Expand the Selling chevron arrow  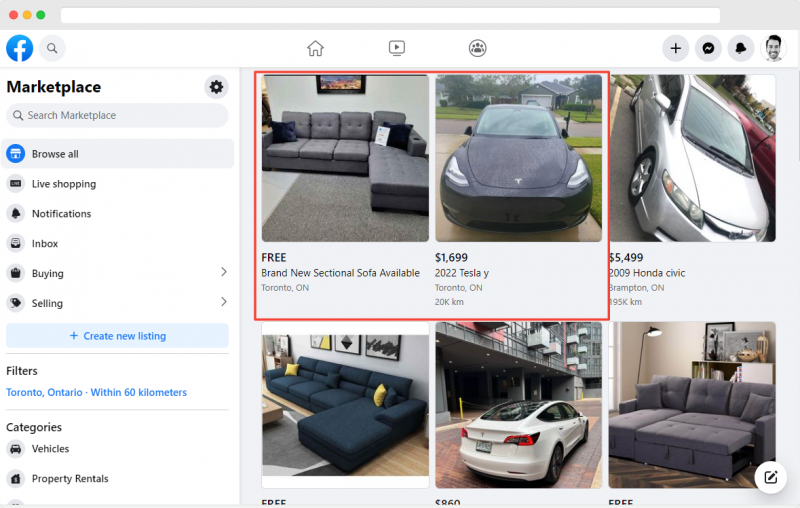(x=223, y=302)
